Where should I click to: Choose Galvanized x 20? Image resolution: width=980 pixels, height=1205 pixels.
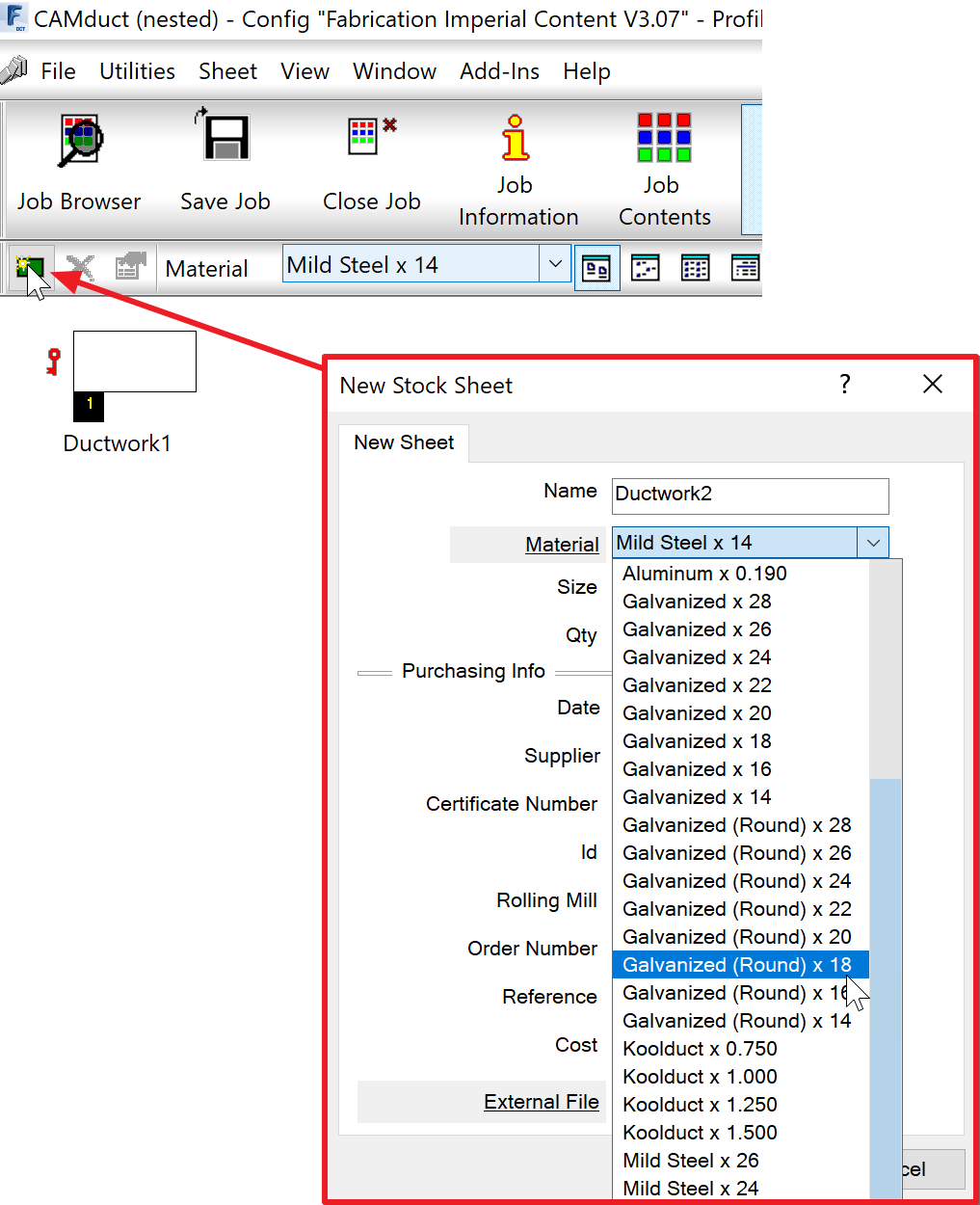741,713
